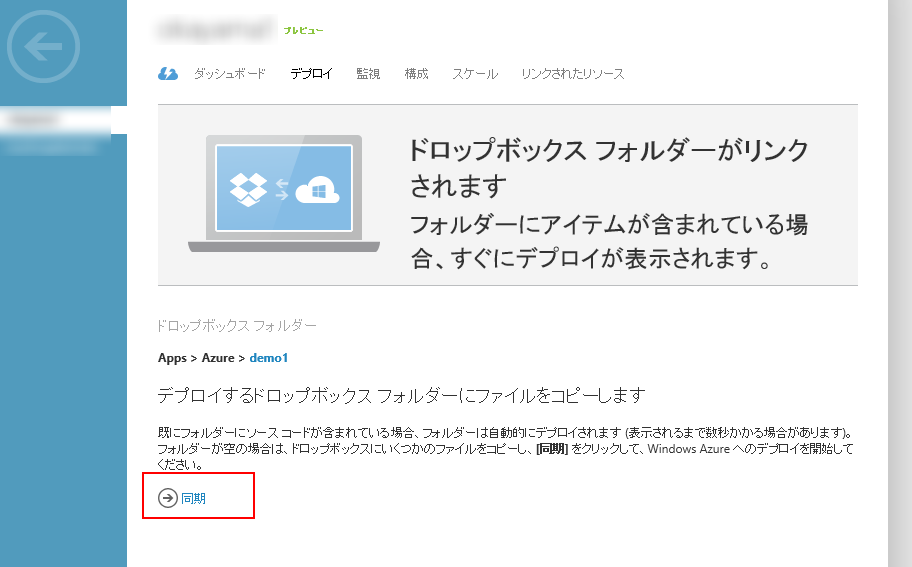
Task: Go back with the circular arrow button
Action: [44, 47]
